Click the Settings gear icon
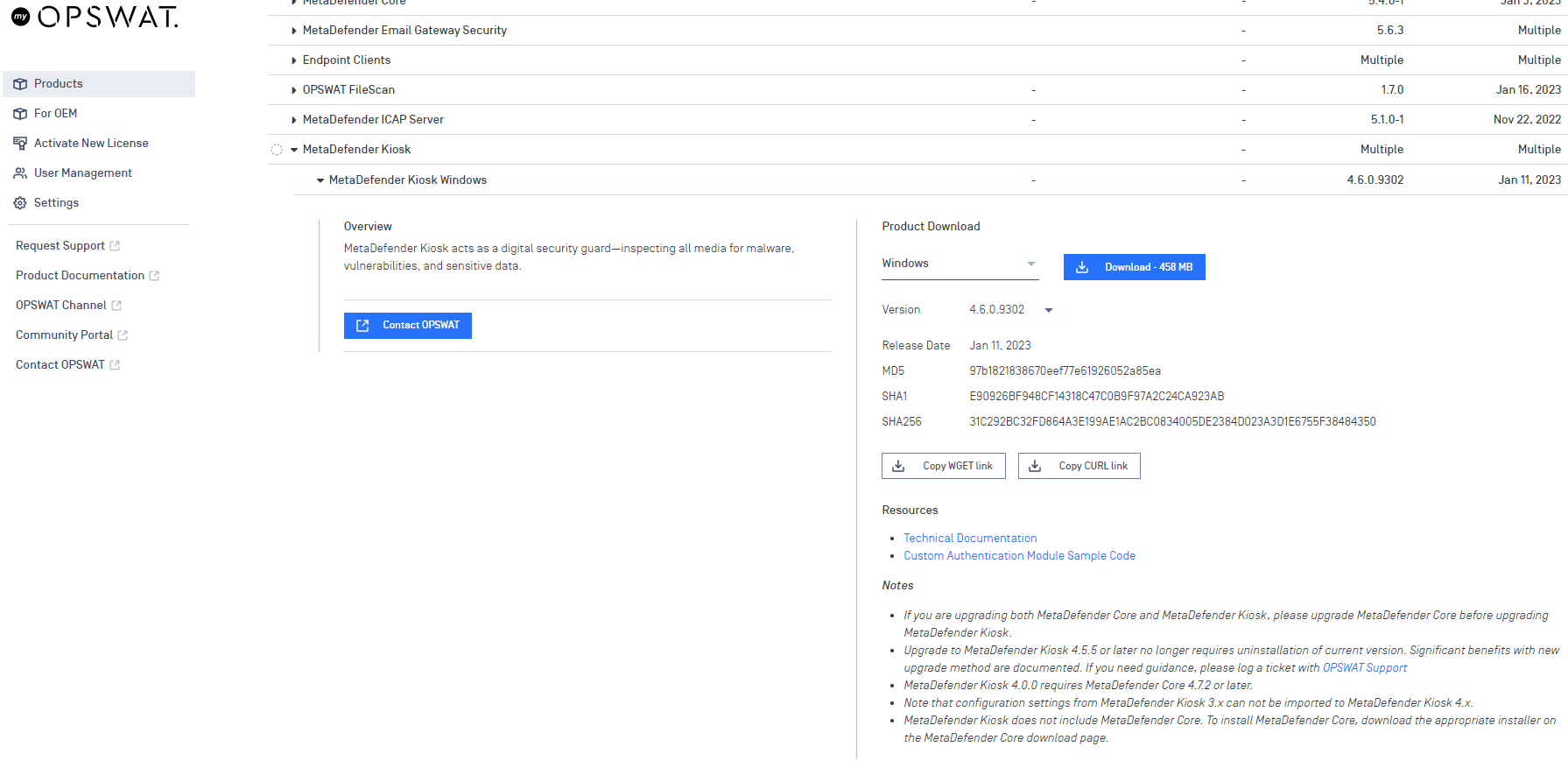 [x=20, y=203]
